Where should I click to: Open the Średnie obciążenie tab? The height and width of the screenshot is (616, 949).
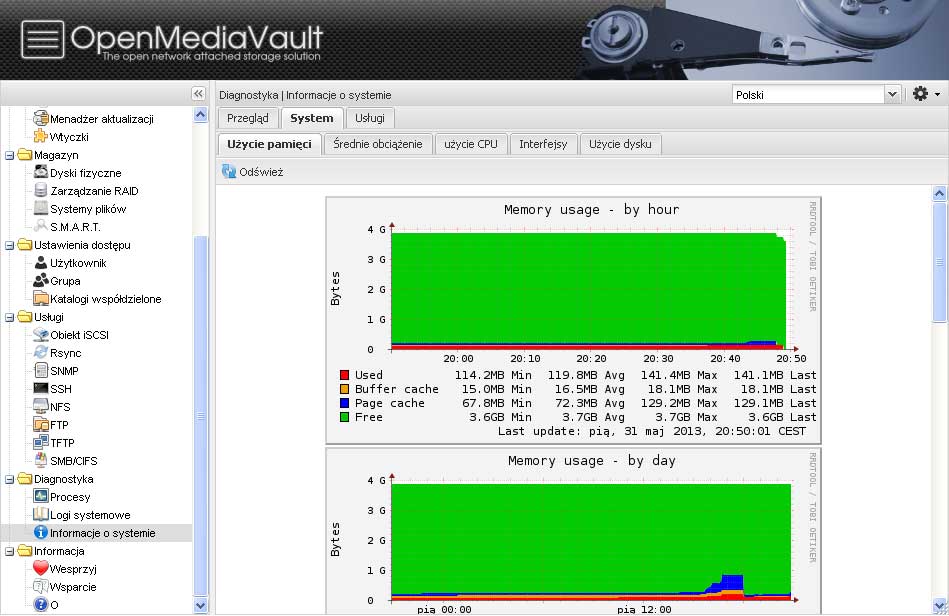(x=378, y=144)
